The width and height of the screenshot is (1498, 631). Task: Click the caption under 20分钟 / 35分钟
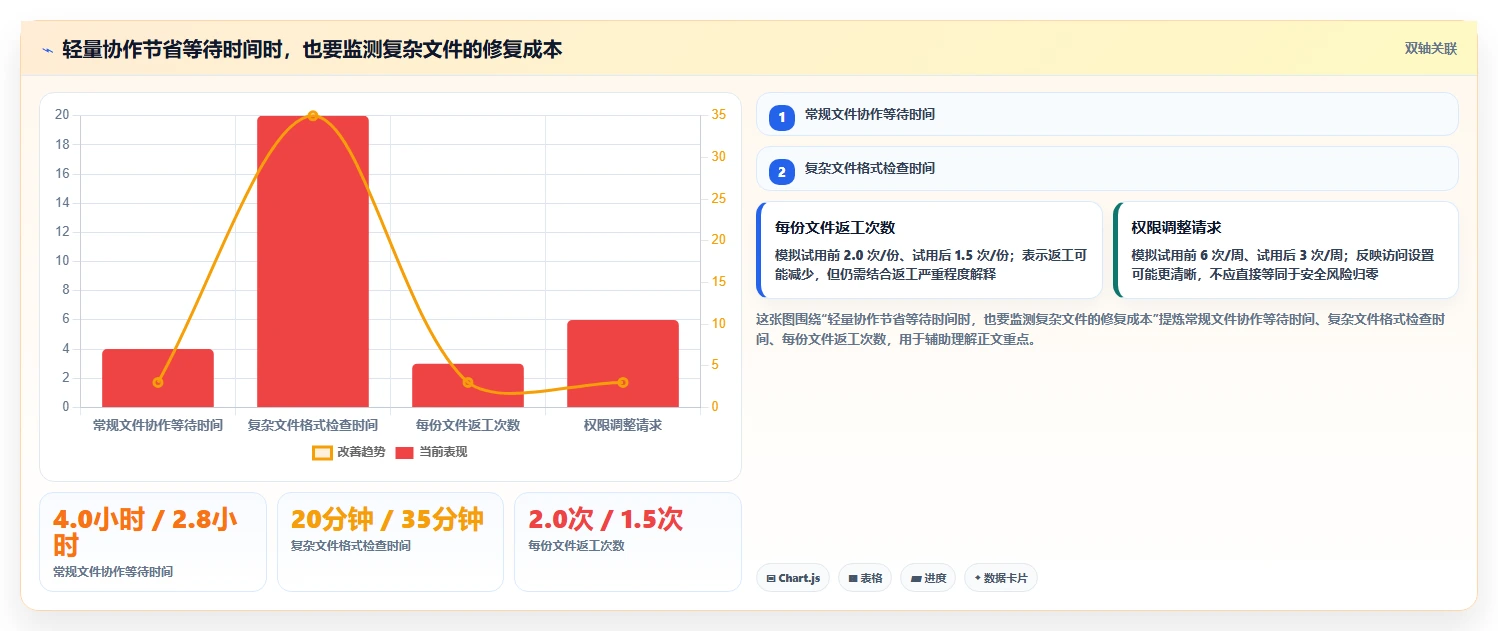pos(351,546)
